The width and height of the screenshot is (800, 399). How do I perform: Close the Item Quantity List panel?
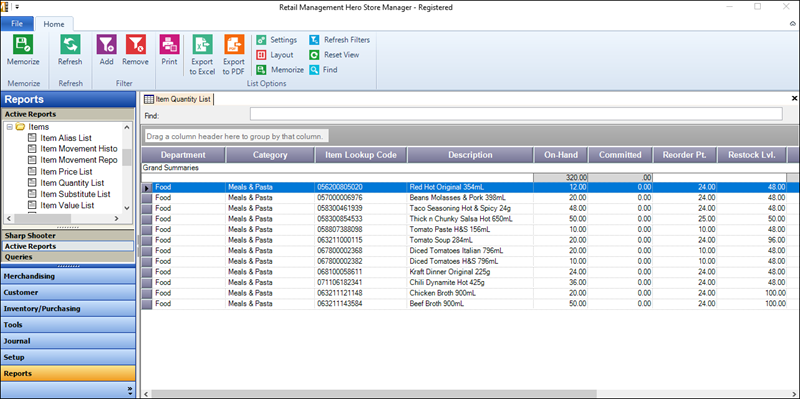(x=794, y=98)
